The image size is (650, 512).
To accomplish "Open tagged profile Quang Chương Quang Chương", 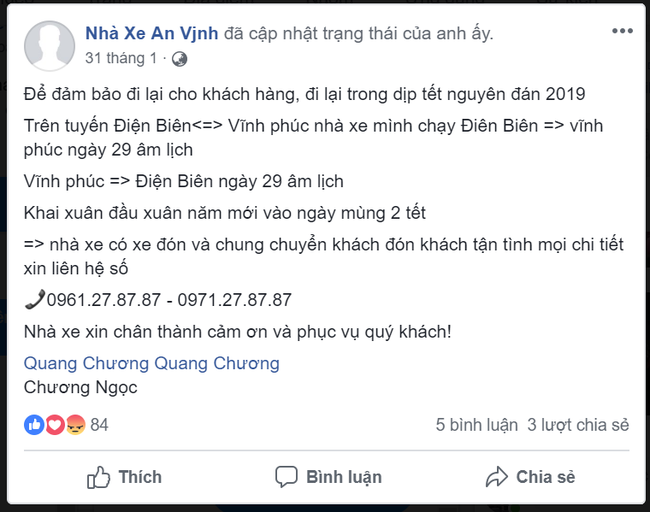I will point(151,363).
